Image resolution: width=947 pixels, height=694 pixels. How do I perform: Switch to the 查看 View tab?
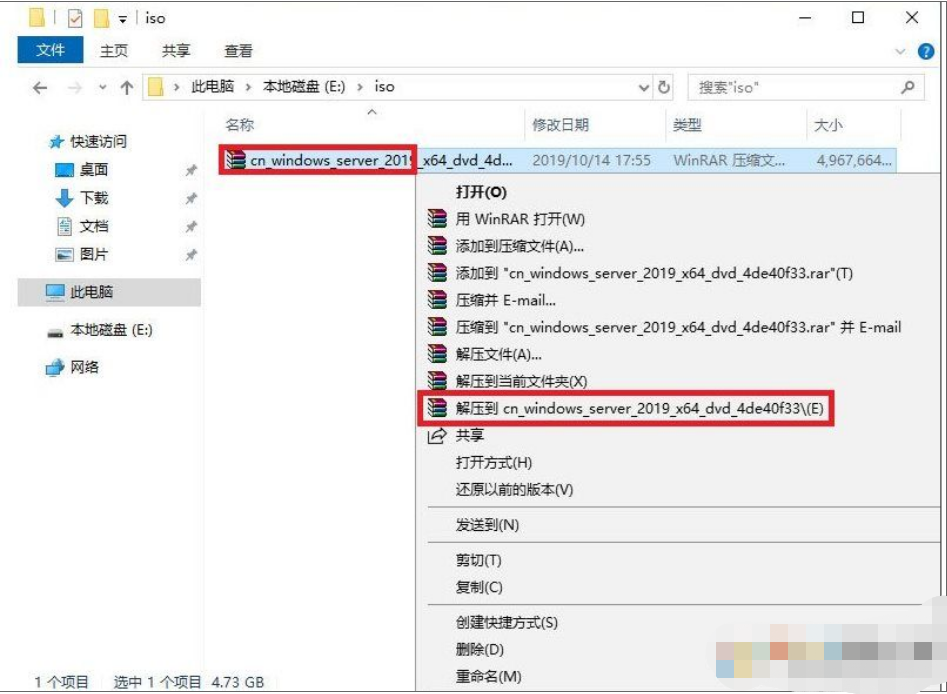pyautogui.click(x=238, y=50)
